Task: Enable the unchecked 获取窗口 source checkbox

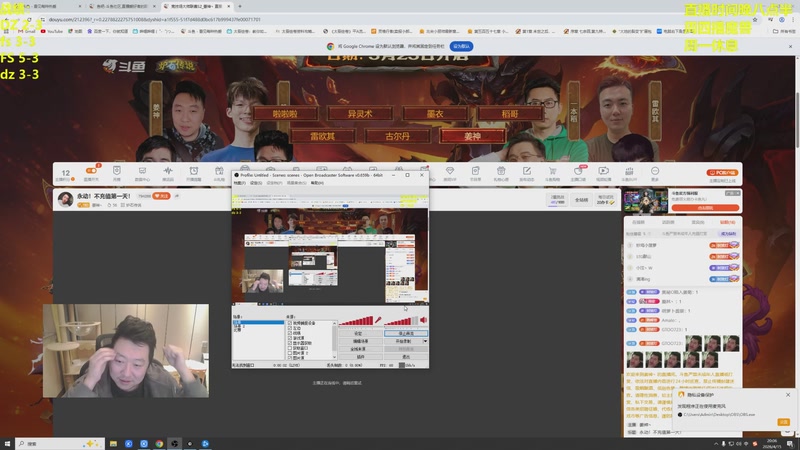Action: coord(290,348)
